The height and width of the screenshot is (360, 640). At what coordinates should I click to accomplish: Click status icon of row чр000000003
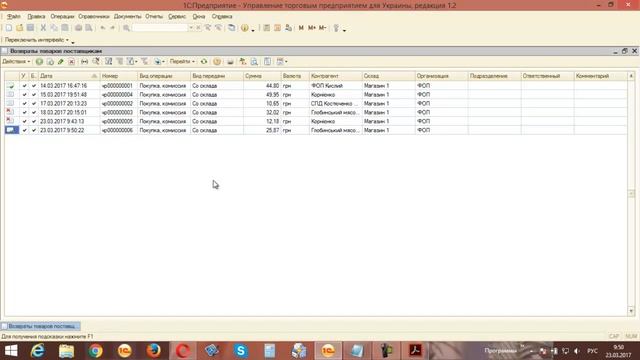point(11,112)
